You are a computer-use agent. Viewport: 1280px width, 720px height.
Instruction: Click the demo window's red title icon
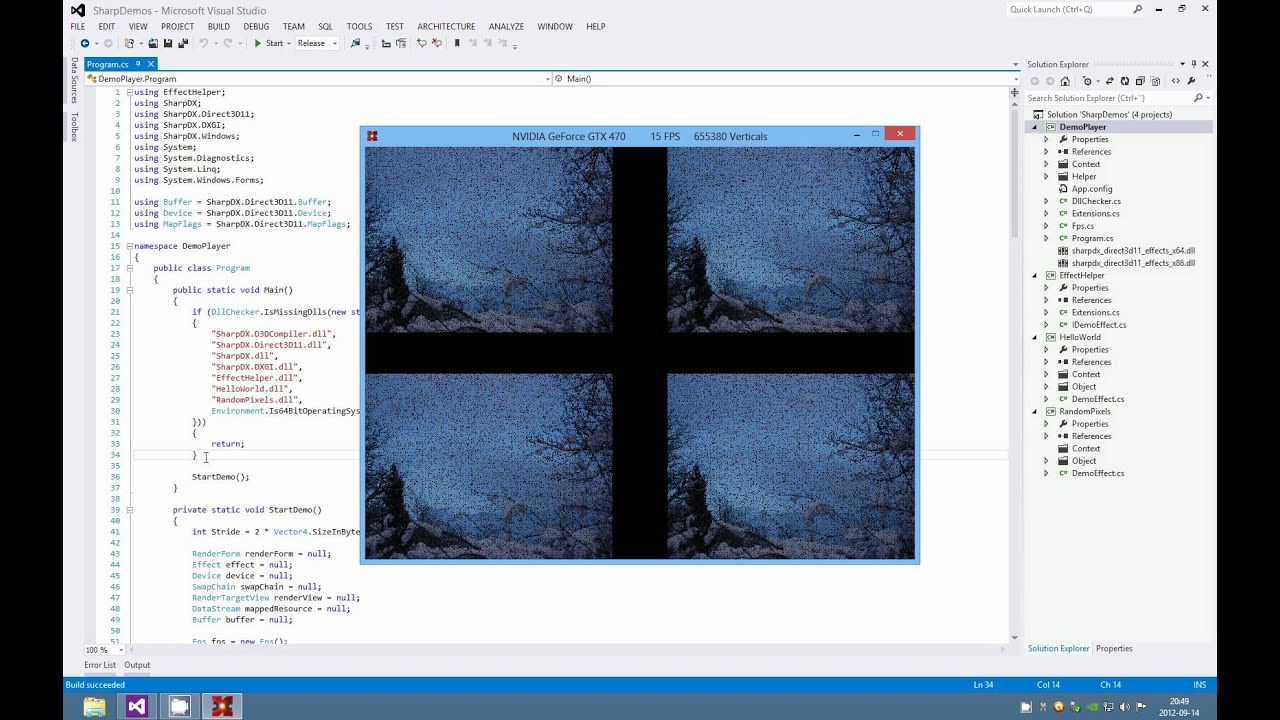pos(372,136)
